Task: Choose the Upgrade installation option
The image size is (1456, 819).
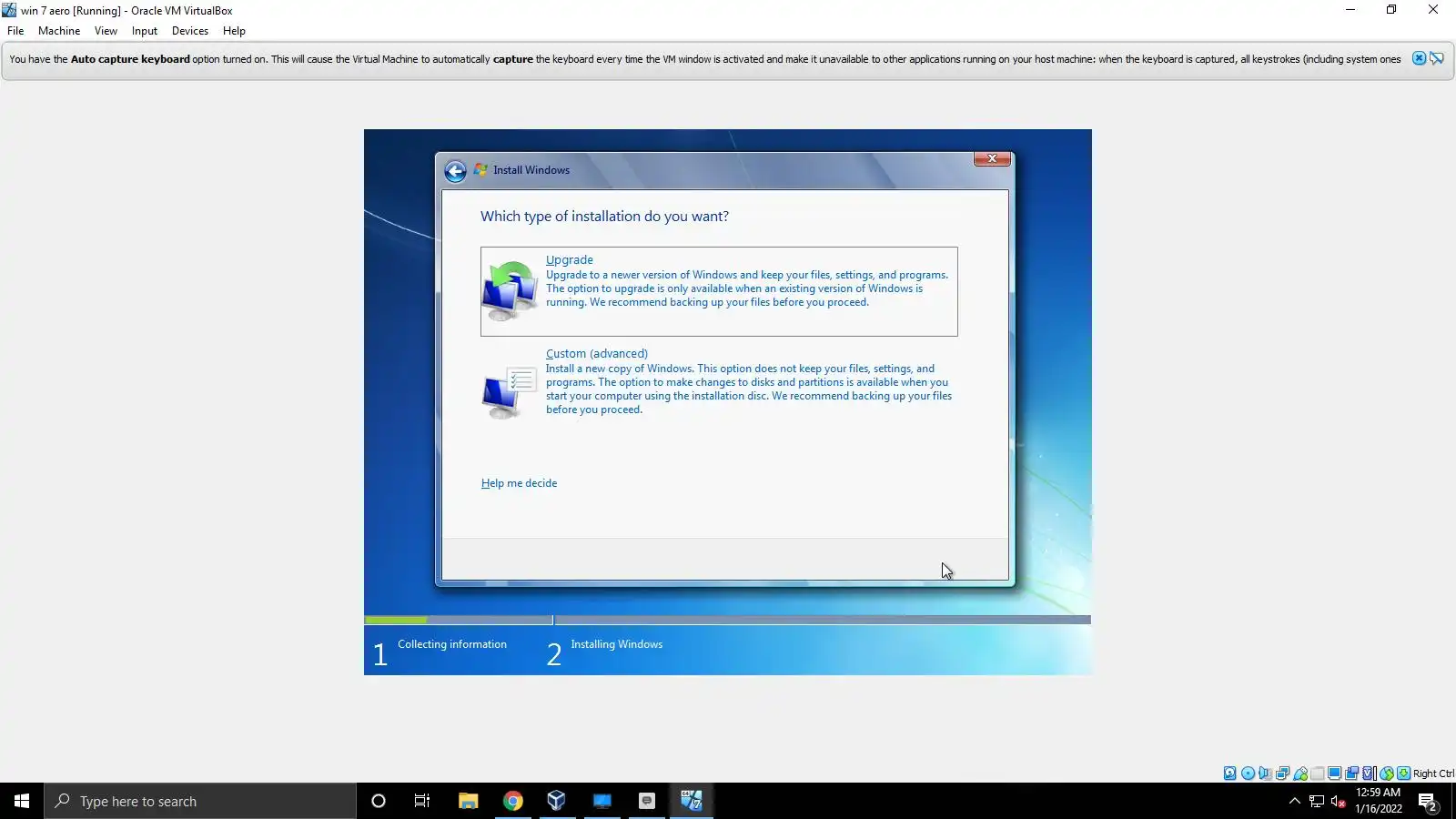Action: pos(719,291)
